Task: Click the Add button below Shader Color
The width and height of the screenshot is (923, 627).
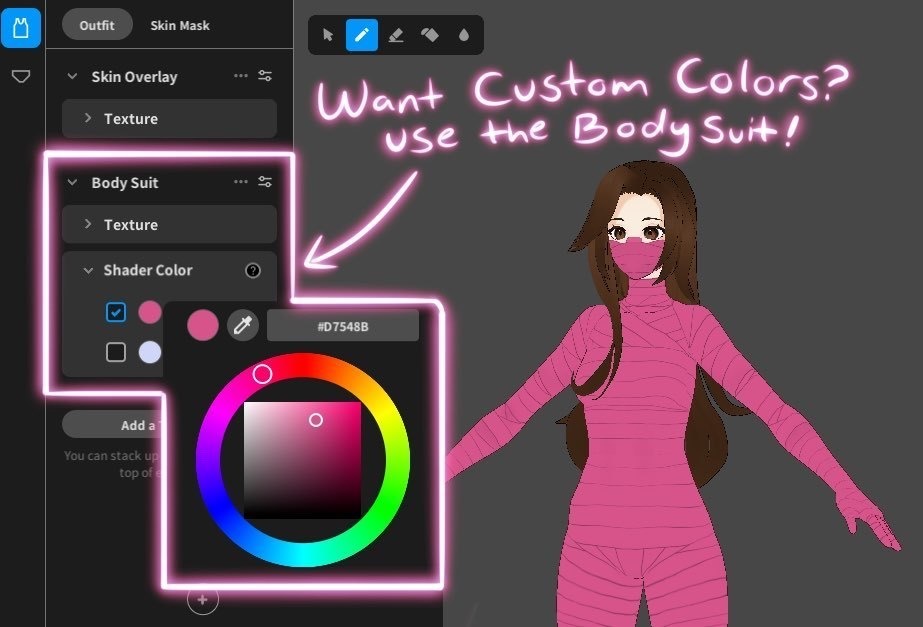Action: (121, 424)
